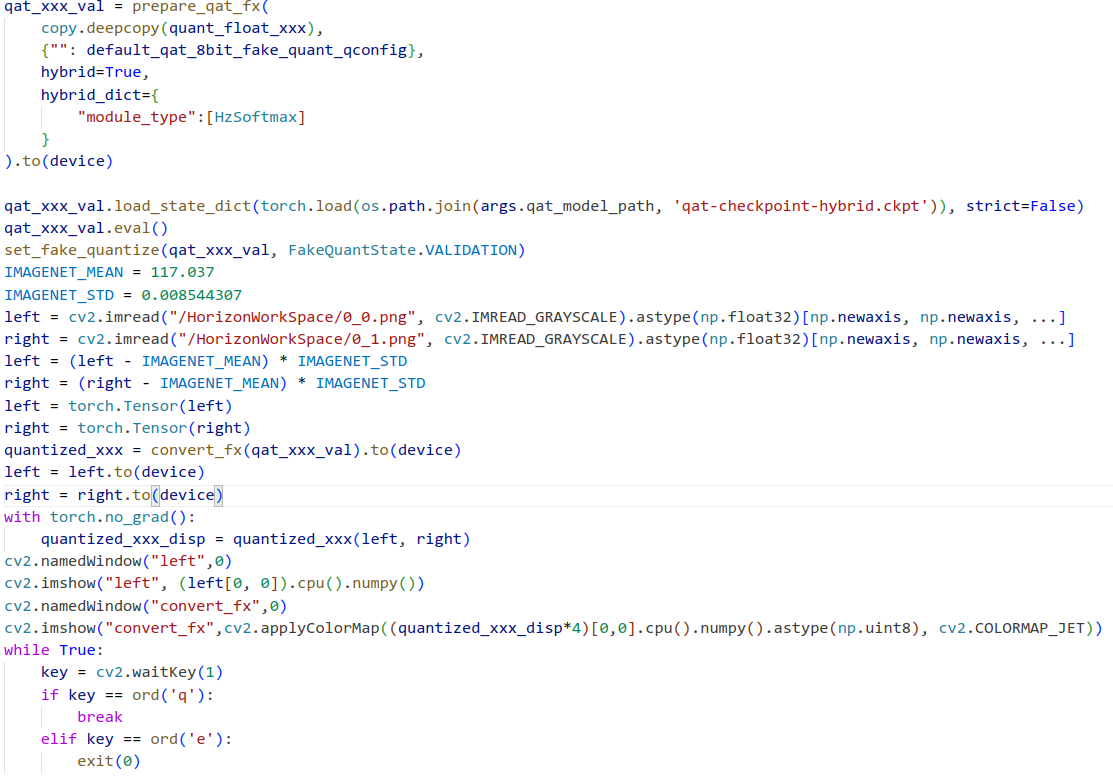This screenshot has width=1113, height=777.
Task: Place cursor on default_qat_8bit_fake_quant_qconfig
Action: 247,50
